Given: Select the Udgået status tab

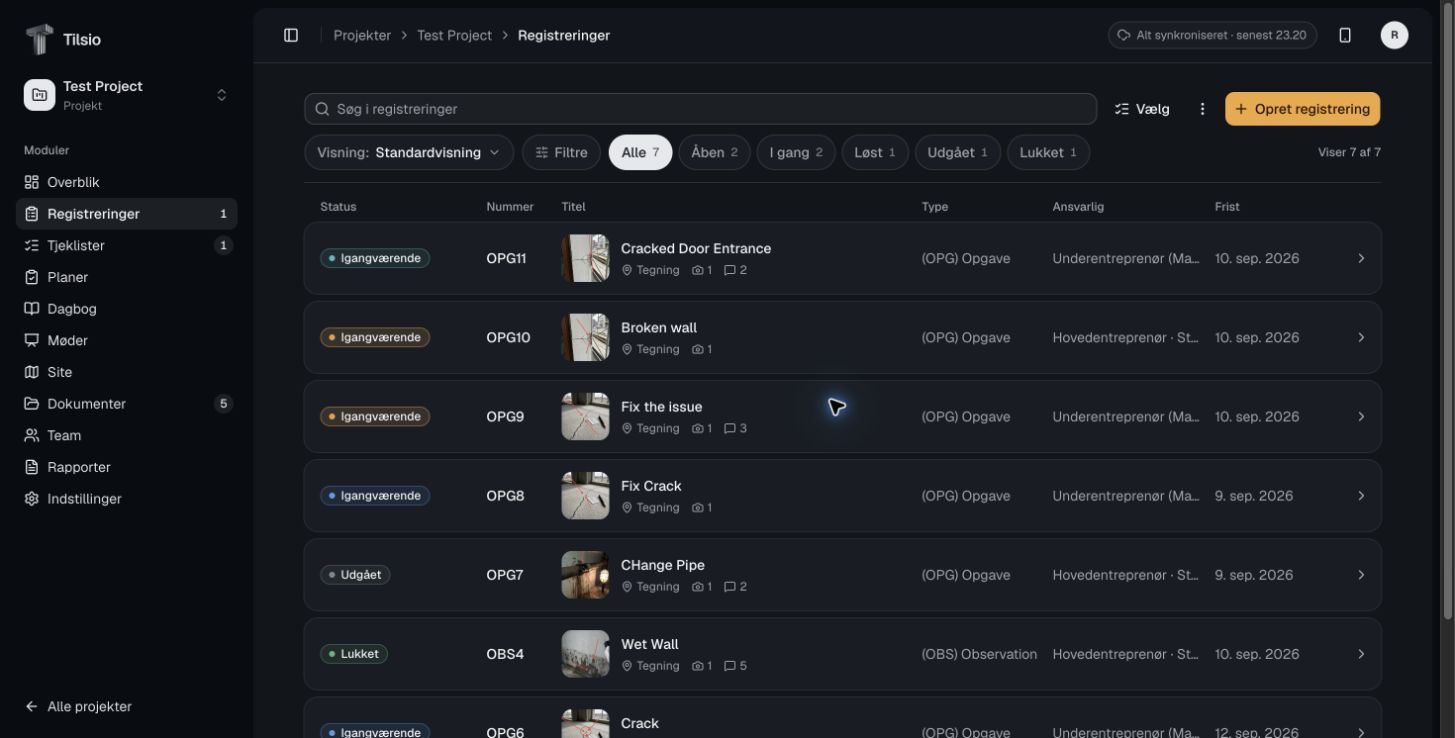Looking at the screenshot, I should [957, 152].
